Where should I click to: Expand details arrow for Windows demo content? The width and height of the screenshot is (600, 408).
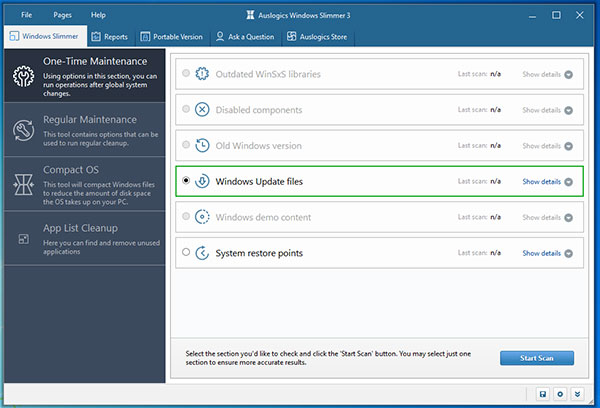click(x=569, y=218)
